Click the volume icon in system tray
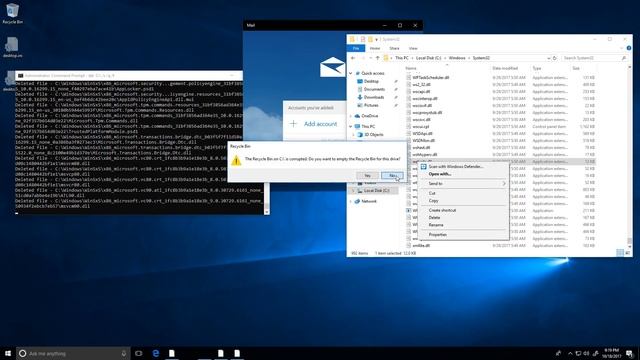The image size is (640, 360). [586, 353]
